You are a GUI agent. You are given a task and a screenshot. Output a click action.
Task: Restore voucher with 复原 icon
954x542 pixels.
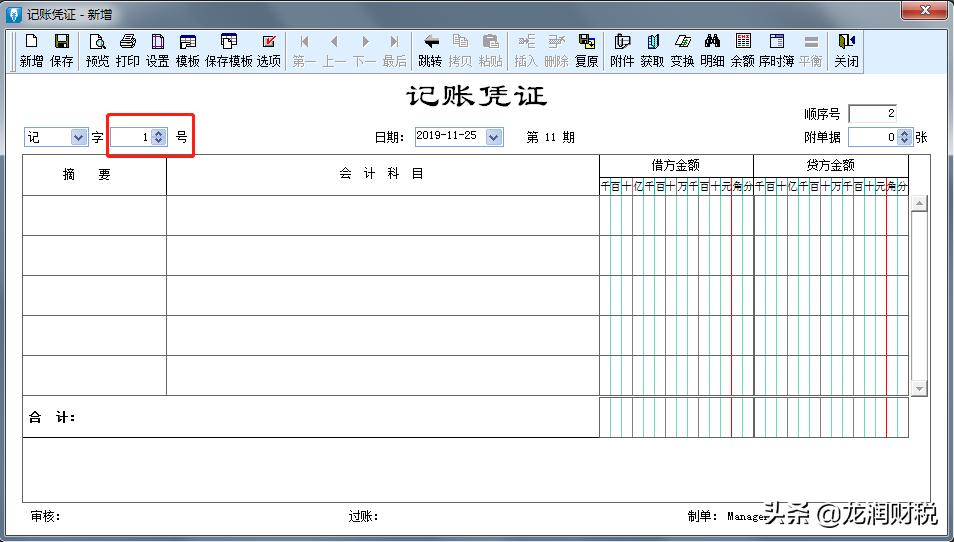pyautogui.click(x=587, y=50)
